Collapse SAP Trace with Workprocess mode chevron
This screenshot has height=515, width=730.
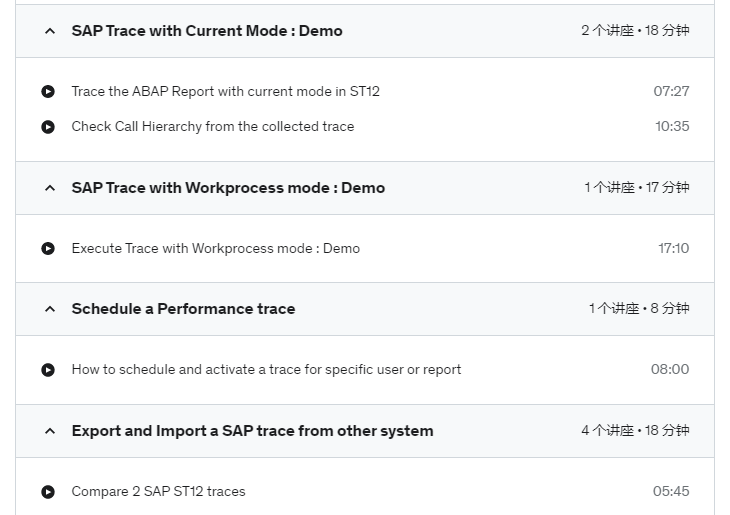(50, 188)
